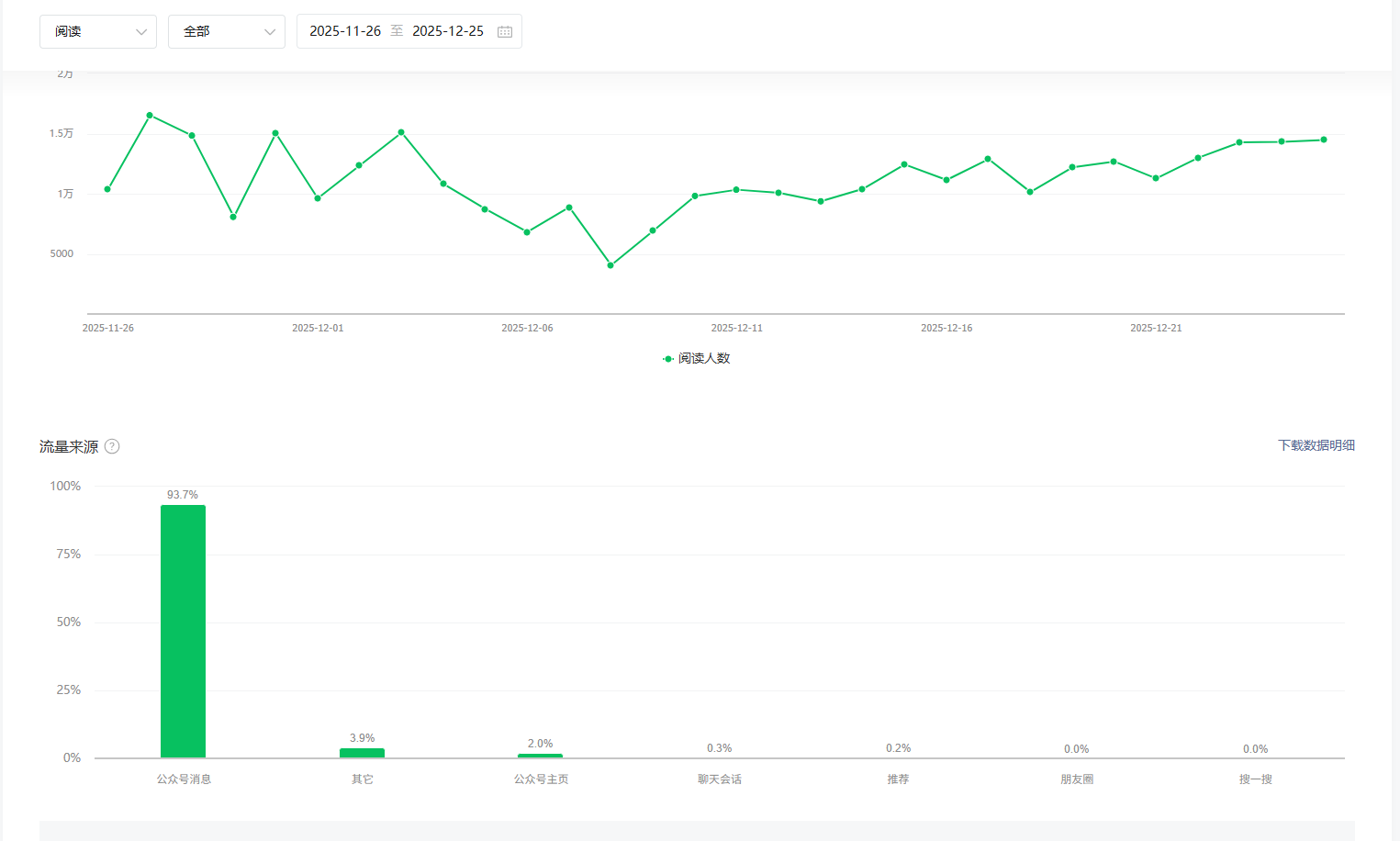Click the first data point for 2025-11-26
This screenshot has height=841, width=1400.
pyautogui.click(x=107, y=189)
